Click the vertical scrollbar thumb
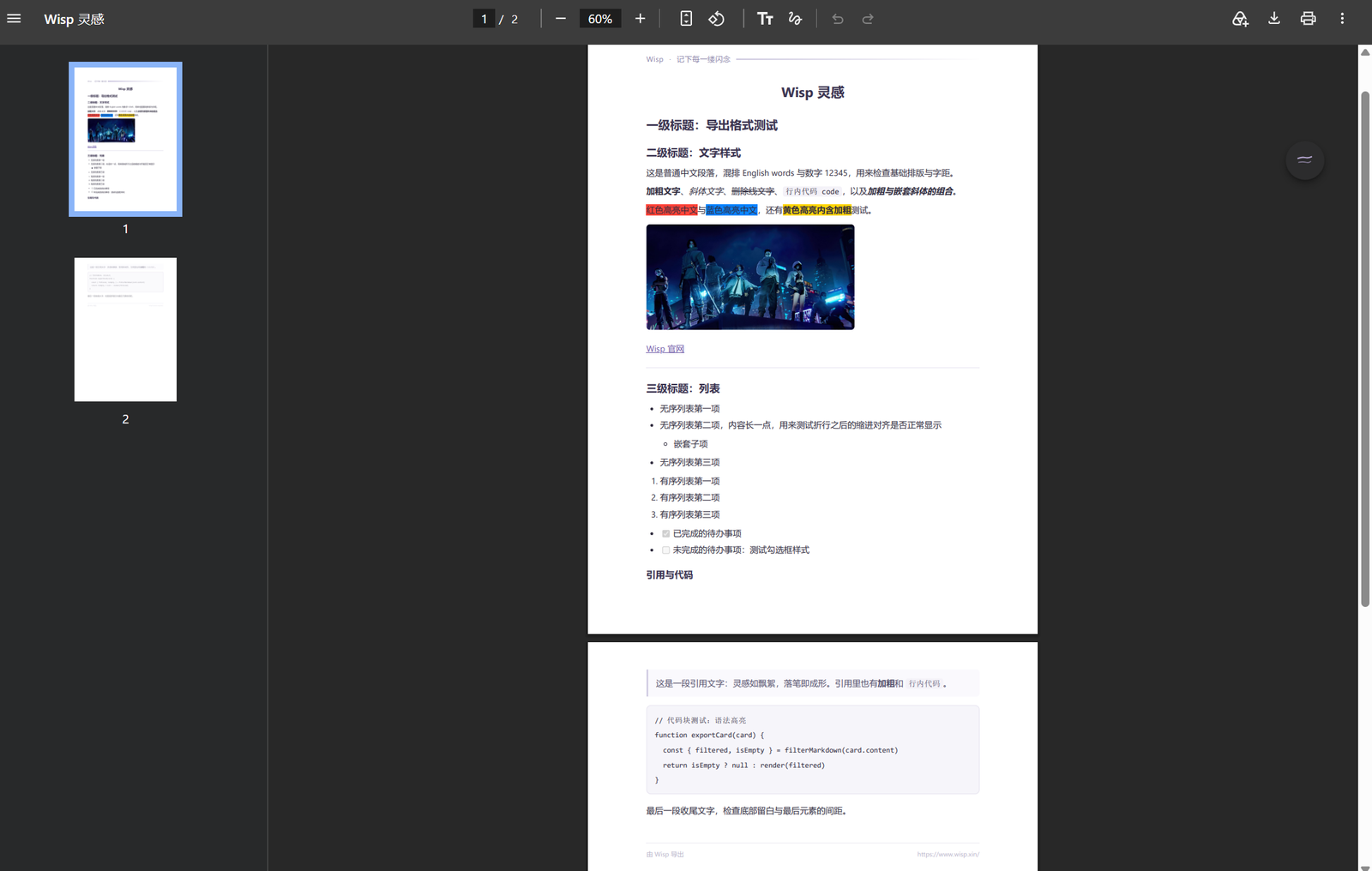Viewport: 1372px width, 871px height. pyautogui.click(x=1365, y=347)
